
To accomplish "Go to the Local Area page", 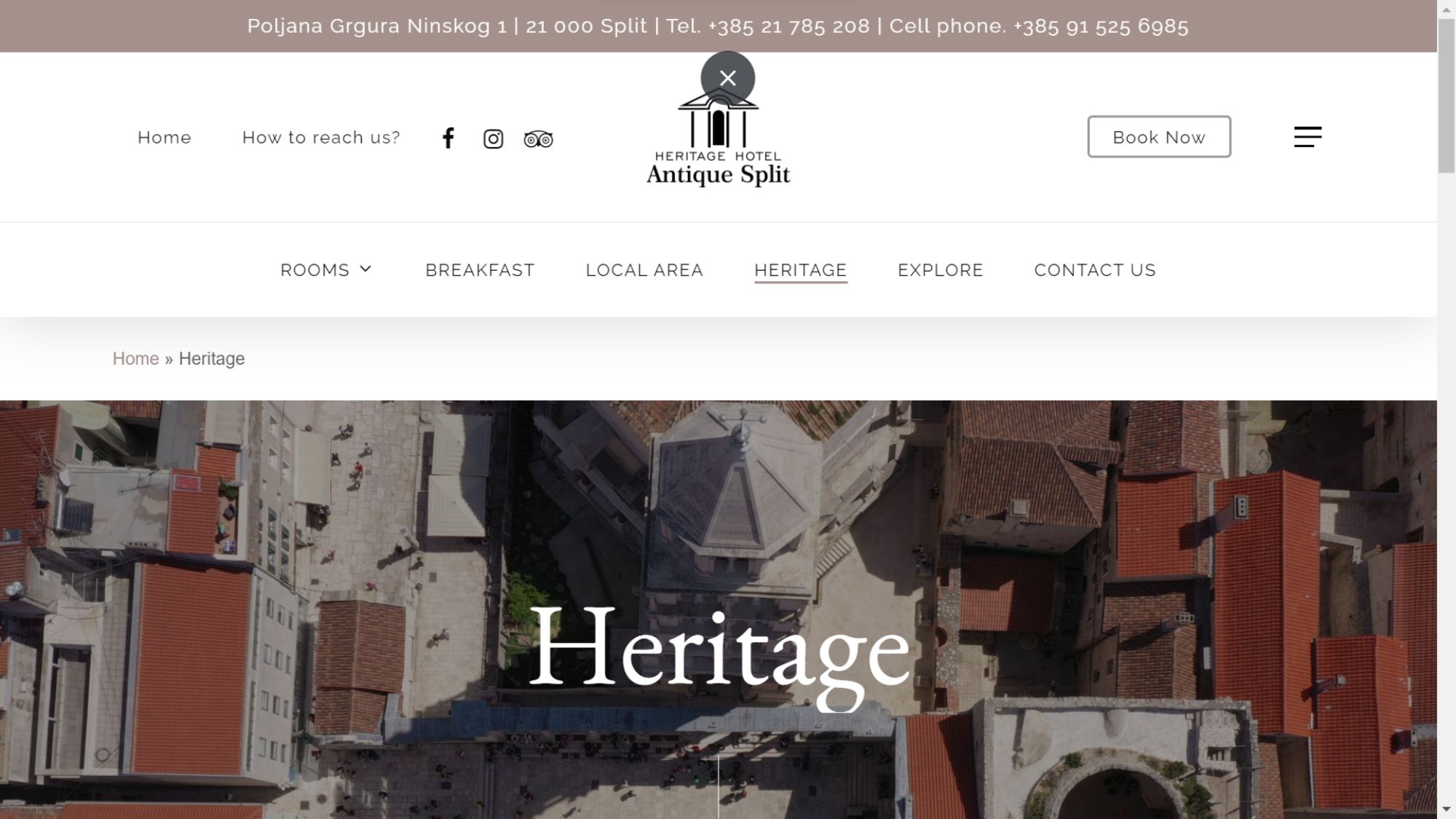I will point(644,270).
